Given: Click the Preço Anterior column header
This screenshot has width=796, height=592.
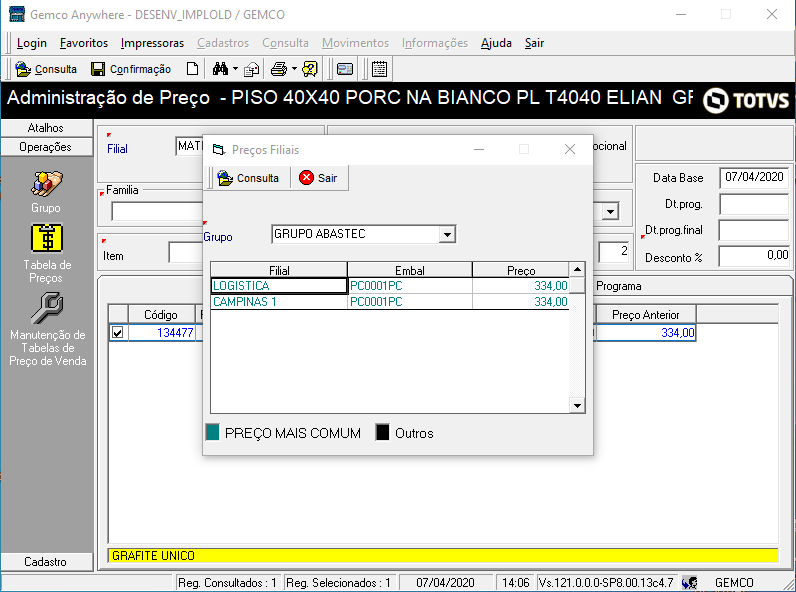Looking at the screenshot, I should 645,315.
